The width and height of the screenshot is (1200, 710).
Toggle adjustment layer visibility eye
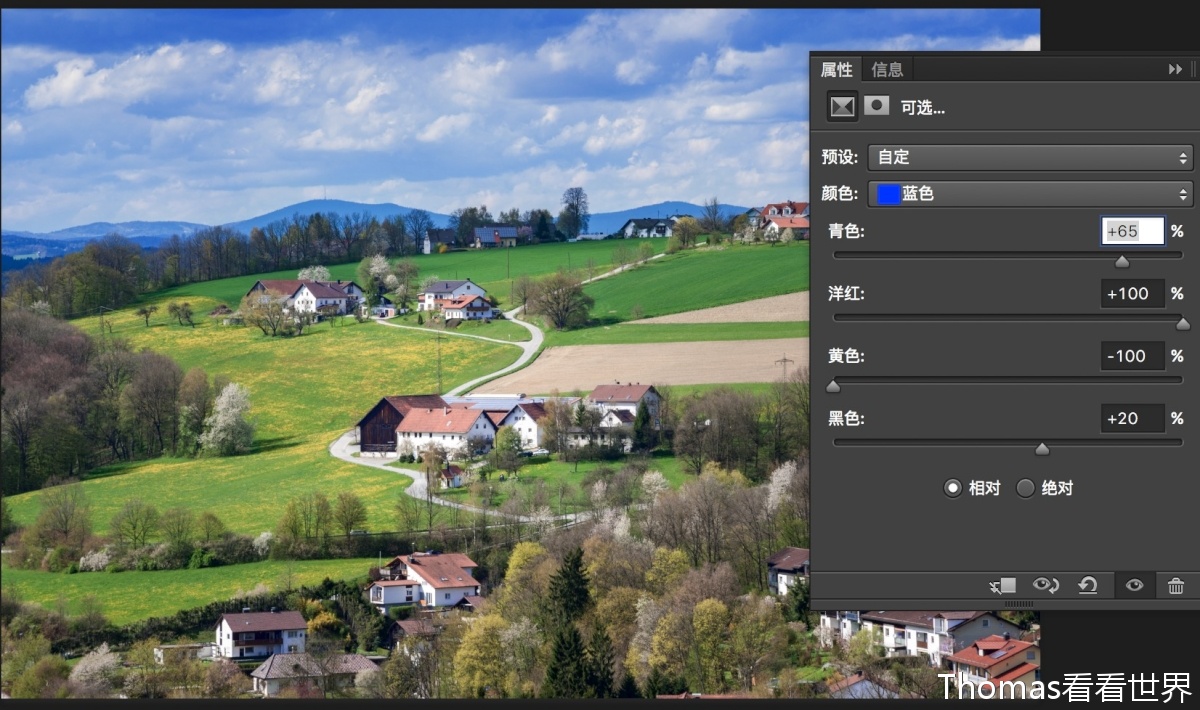[x=1134, y=585]
